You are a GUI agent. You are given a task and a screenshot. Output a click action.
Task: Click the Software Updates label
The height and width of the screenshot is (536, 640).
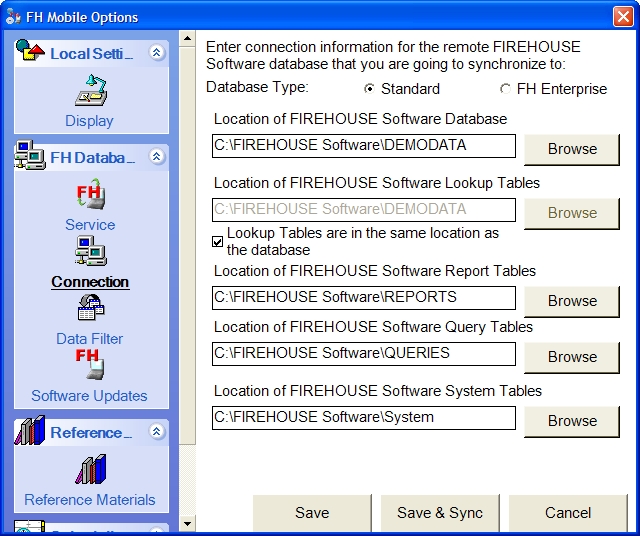click(x=89, y=396)
